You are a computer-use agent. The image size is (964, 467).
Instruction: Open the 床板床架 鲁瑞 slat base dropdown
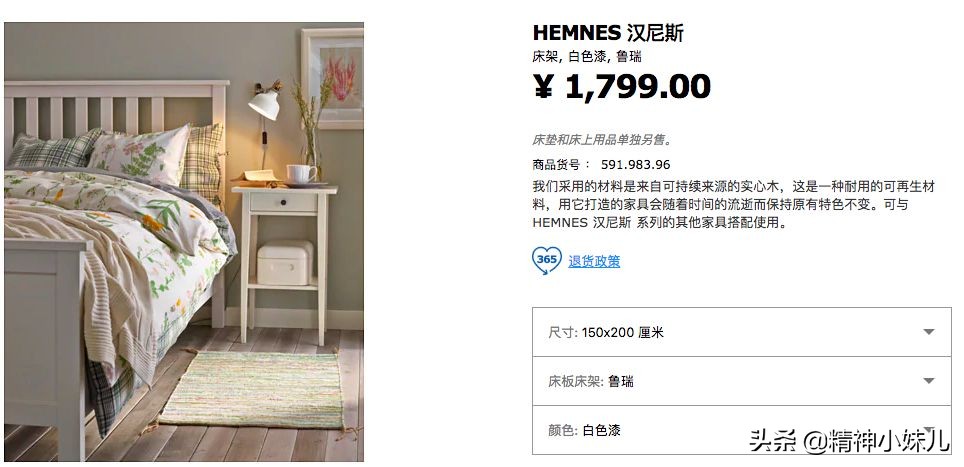coord(741,381)
